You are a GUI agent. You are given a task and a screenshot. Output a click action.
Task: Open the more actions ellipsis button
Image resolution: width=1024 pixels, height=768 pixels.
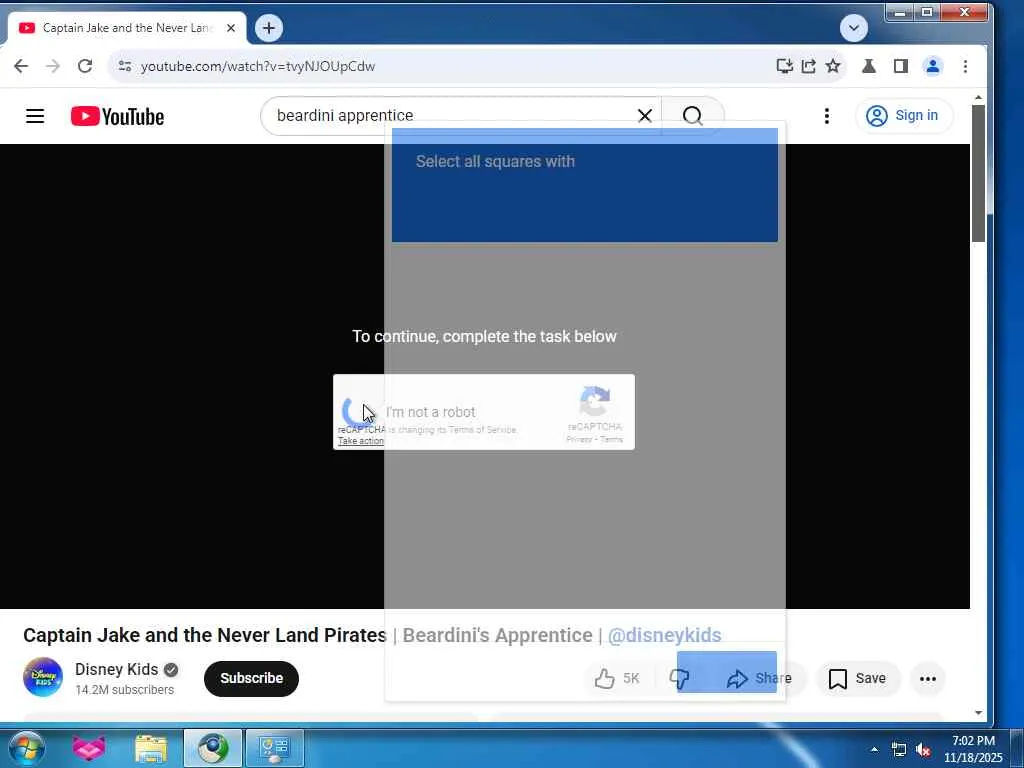[x=928, y=679]
